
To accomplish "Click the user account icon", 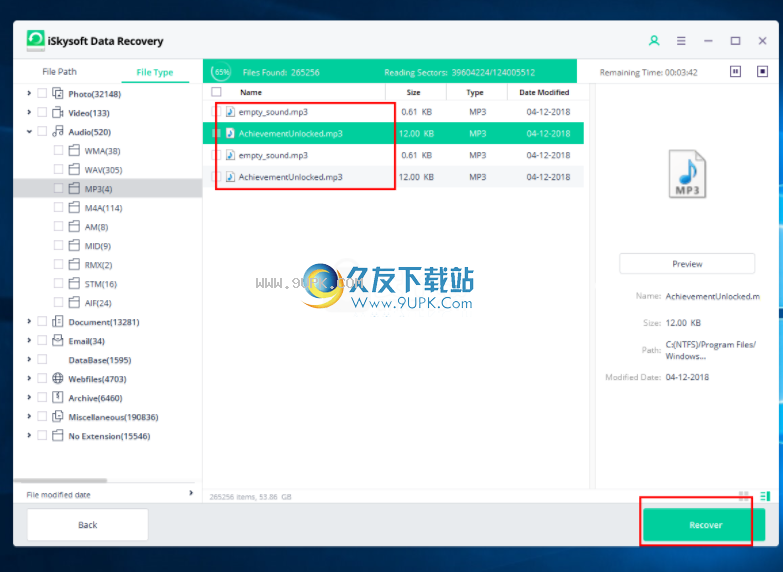I will [x=654, y=41].
